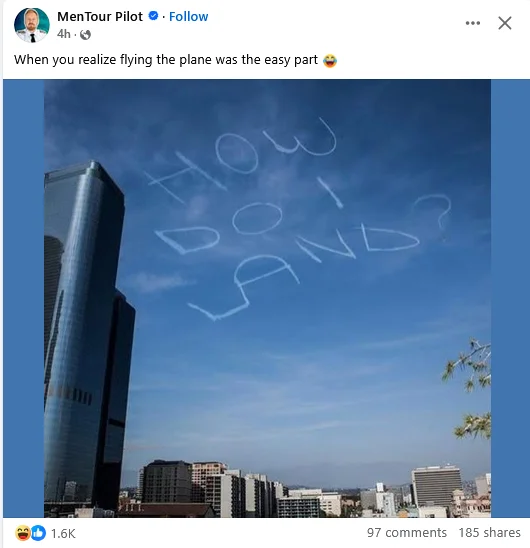
Task: Click the laughing emoji in the caption
Action: pos(330,60)
